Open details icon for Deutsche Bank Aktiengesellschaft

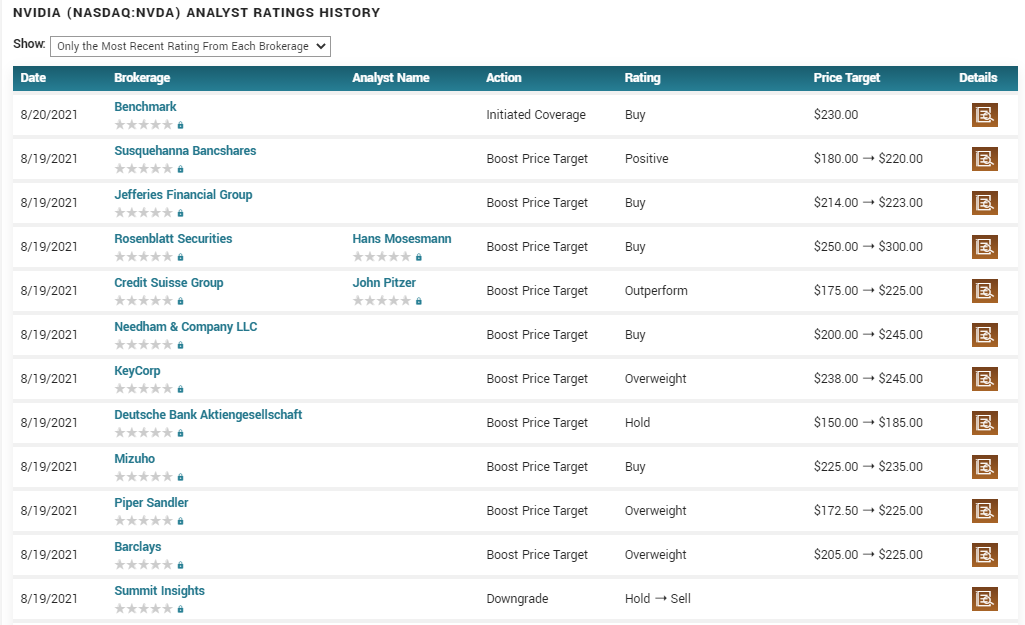tap(984, 422)
